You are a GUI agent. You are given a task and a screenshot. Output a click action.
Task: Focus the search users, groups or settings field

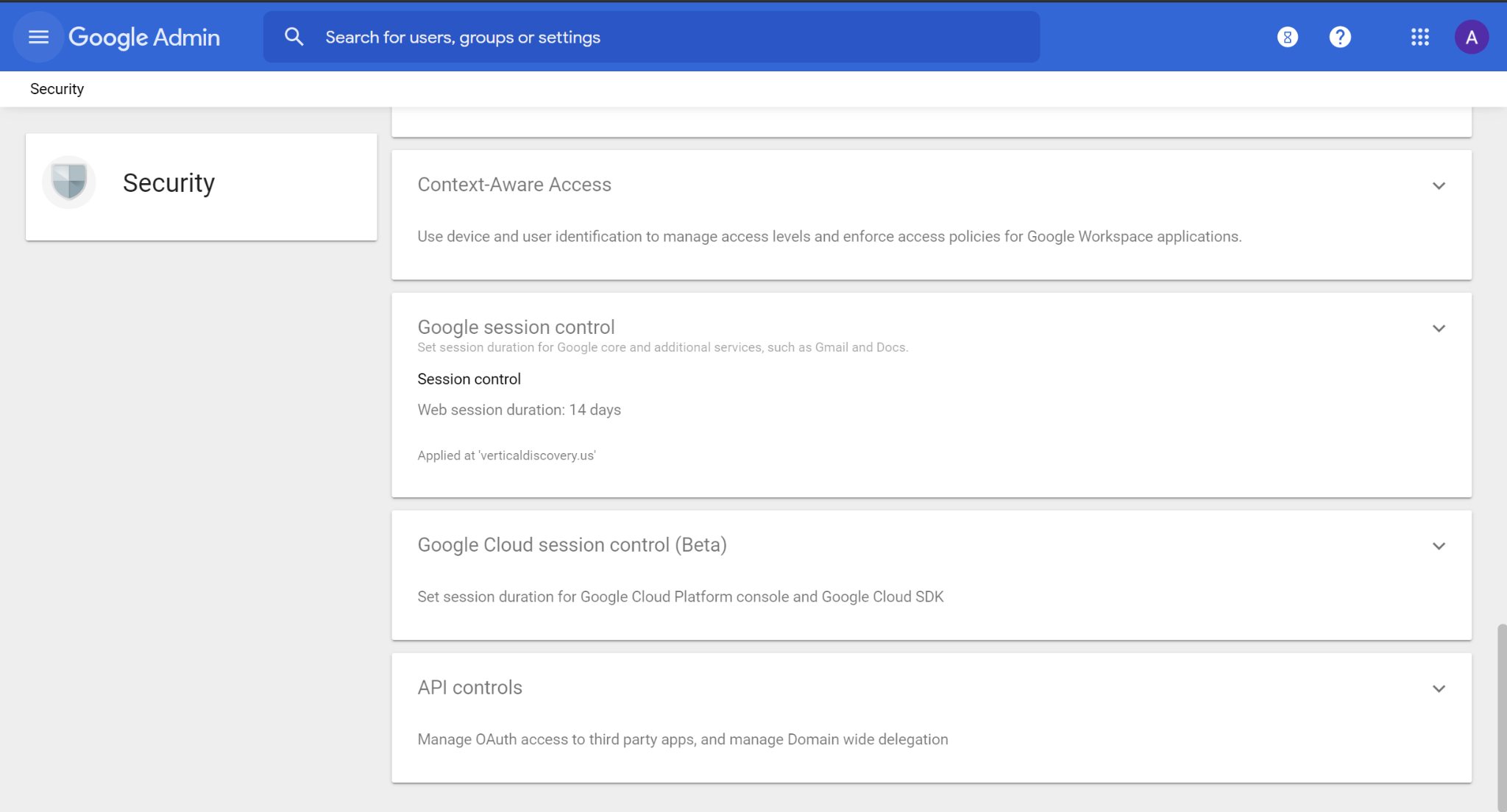tap(651, 37)
